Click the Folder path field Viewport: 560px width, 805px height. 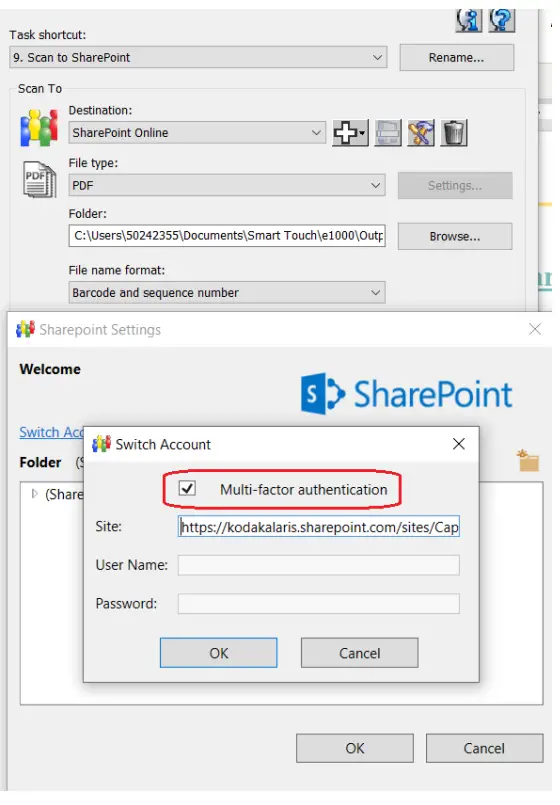[x=227, y=236]
